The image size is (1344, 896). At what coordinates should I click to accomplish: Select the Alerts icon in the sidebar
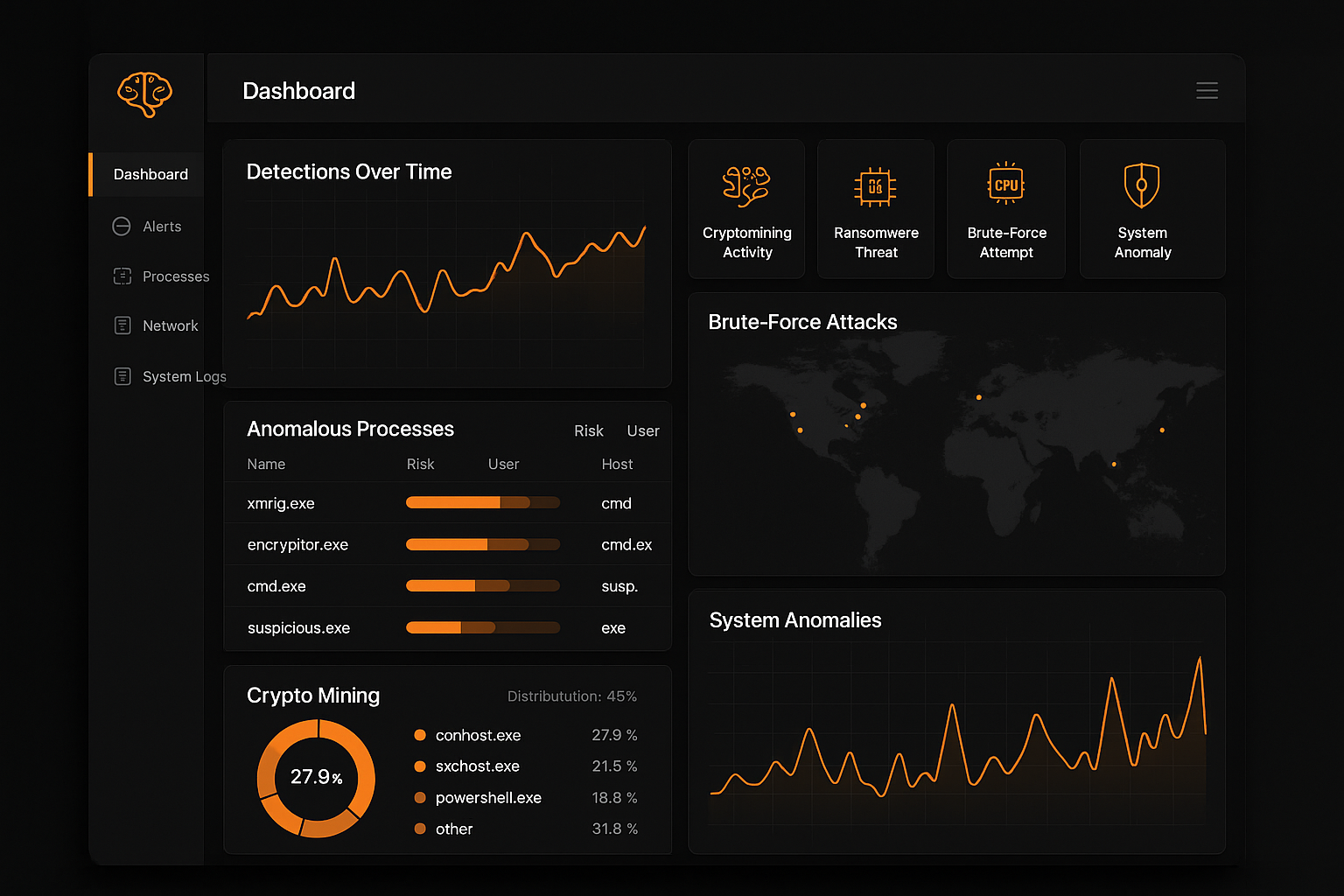click(x=122, y=226)
